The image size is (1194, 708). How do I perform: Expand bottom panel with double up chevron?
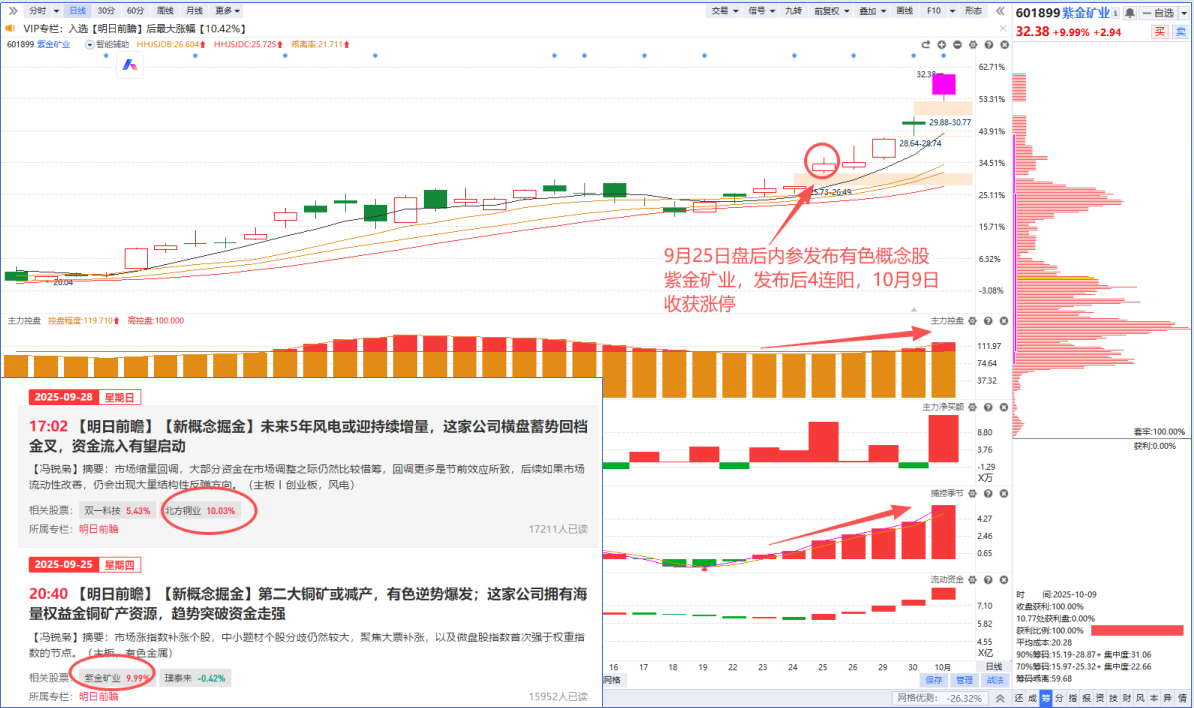click(1000, 698)
